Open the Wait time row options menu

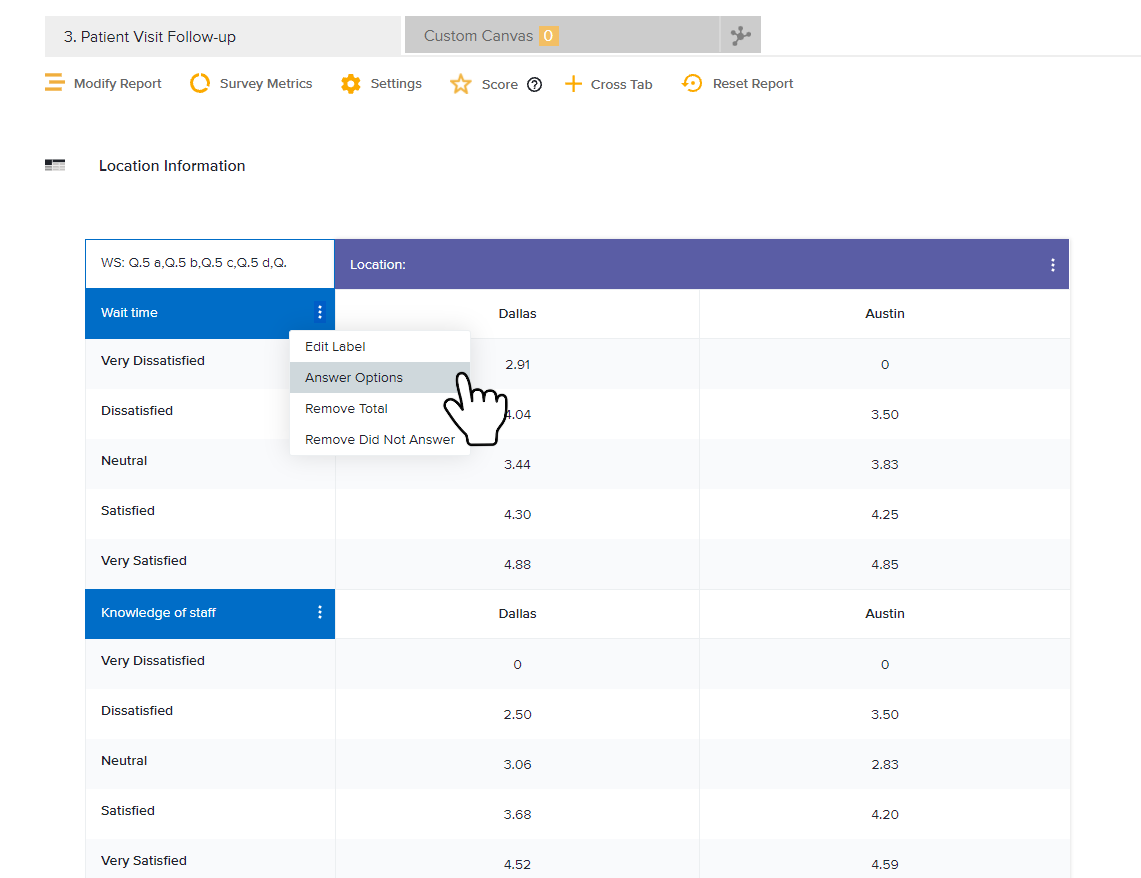[320, 313]
